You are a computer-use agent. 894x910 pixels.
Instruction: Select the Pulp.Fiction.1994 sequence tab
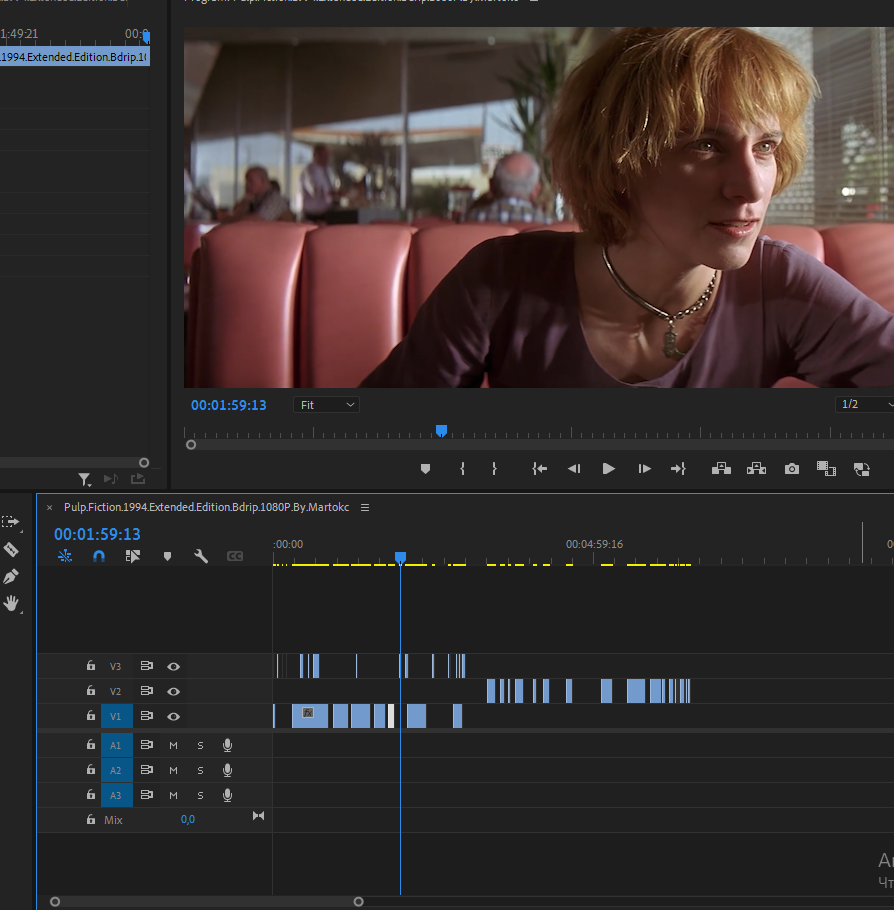click(x=207, y=507)
